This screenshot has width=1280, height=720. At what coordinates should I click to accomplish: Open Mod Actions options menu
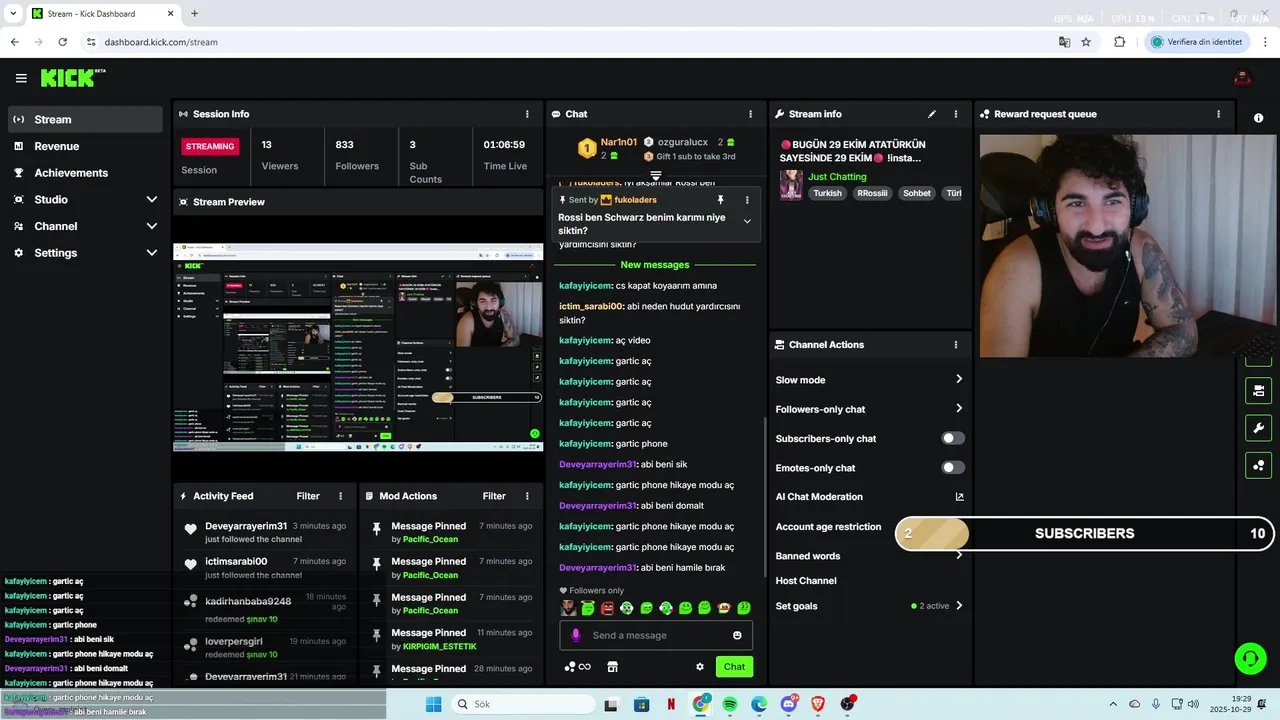tap(526, 496)
